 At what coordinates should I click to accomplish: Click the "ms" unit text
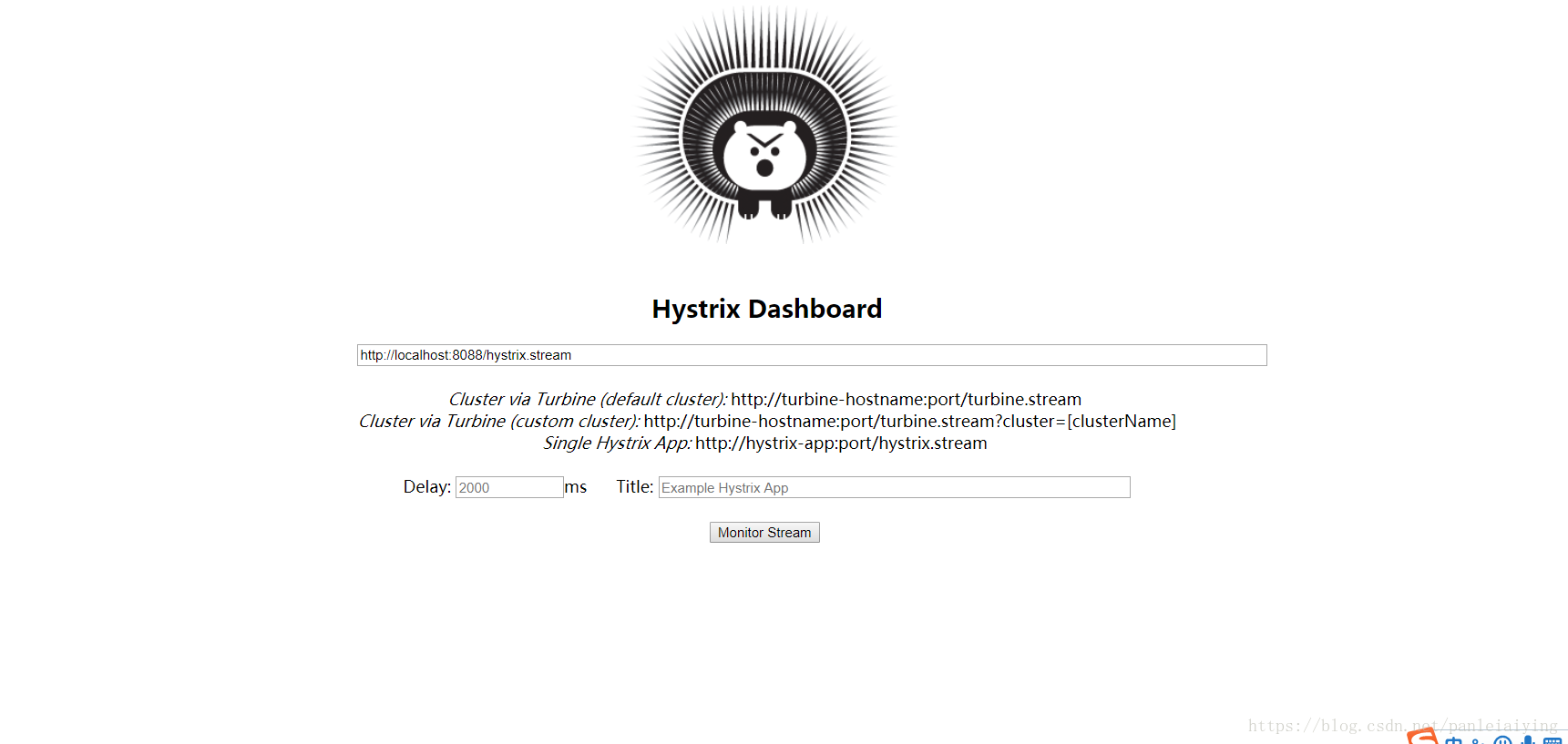[x=576, y=487]
